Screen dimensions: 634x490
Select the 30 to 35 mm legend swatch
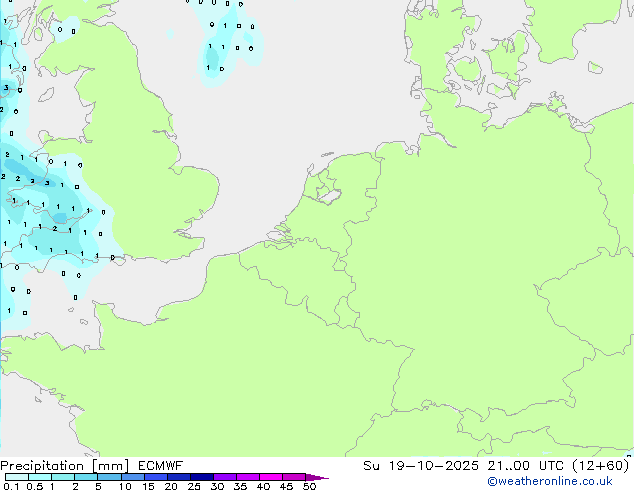225,477
